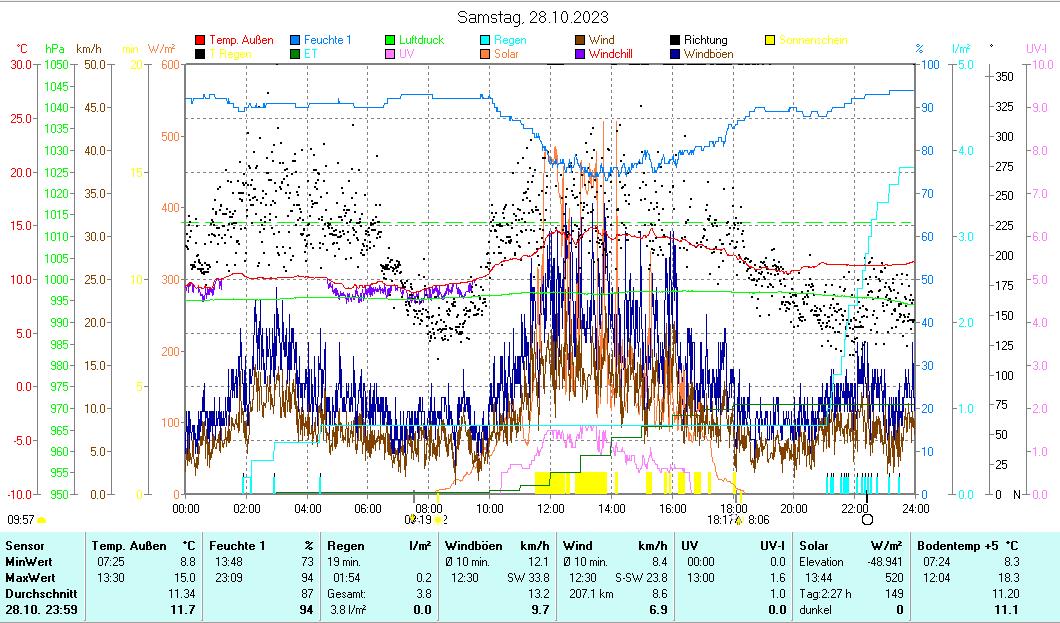Select the yellow Sonnenschein legend marker

(771, 41)
